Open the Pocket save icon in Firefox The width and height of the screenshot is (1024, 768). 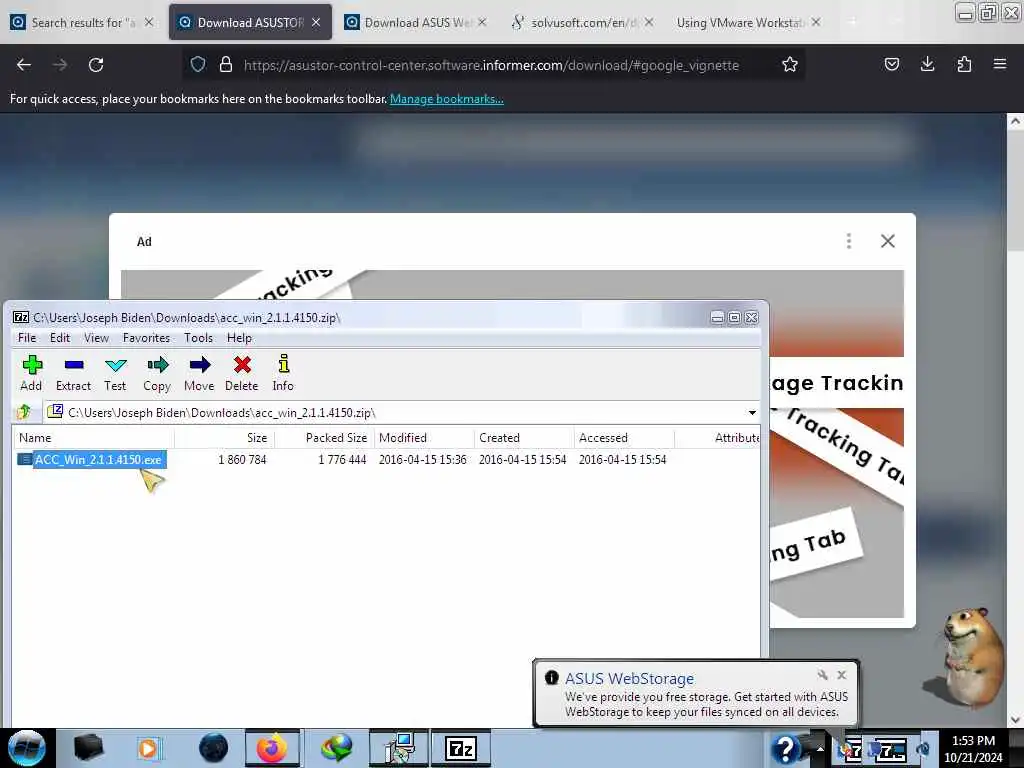[x=891, y=64]
